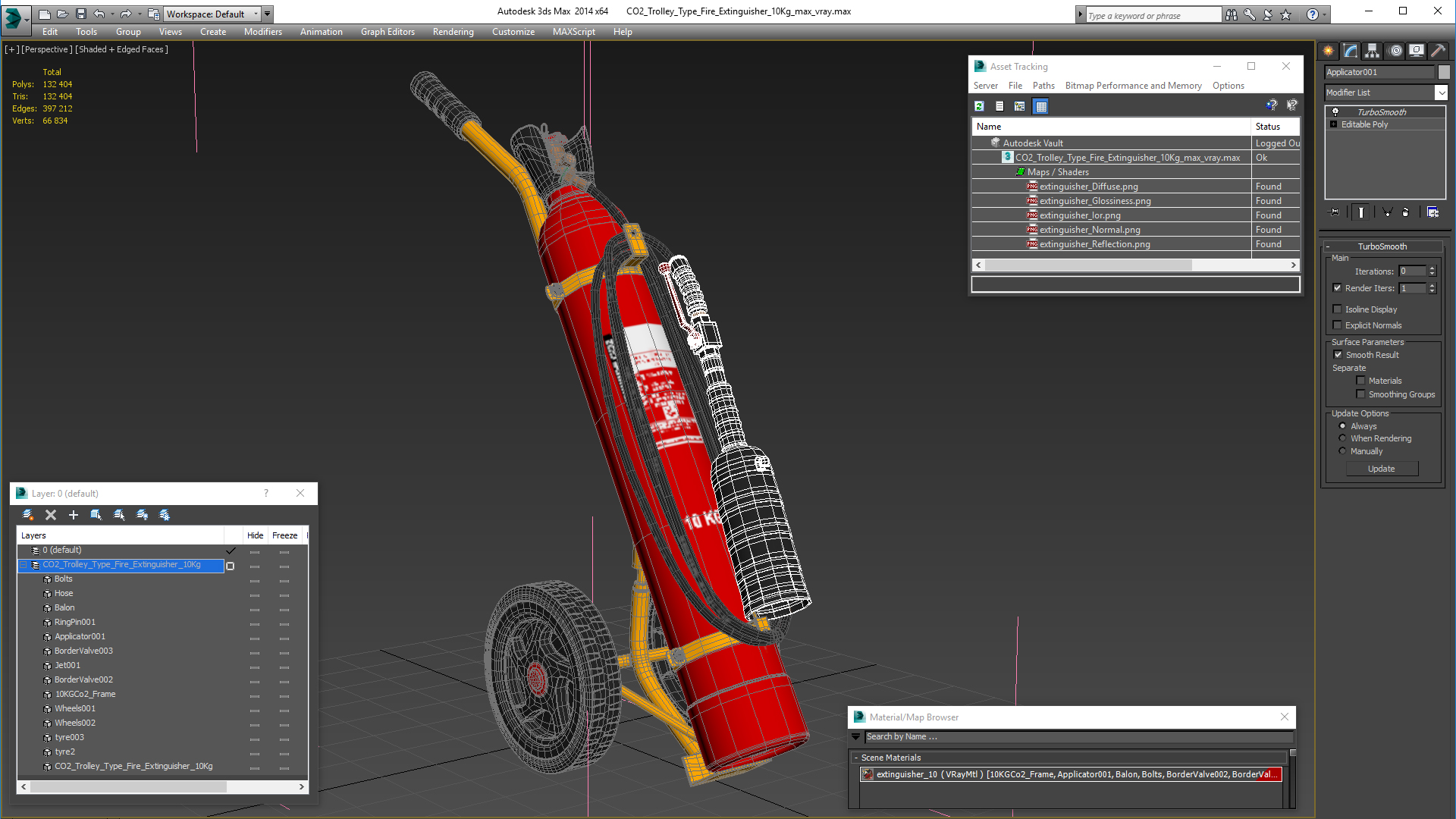This screenshot has width=1456, height=819.
Task: Select Always update option
Action: click(x=1343, y=426)
